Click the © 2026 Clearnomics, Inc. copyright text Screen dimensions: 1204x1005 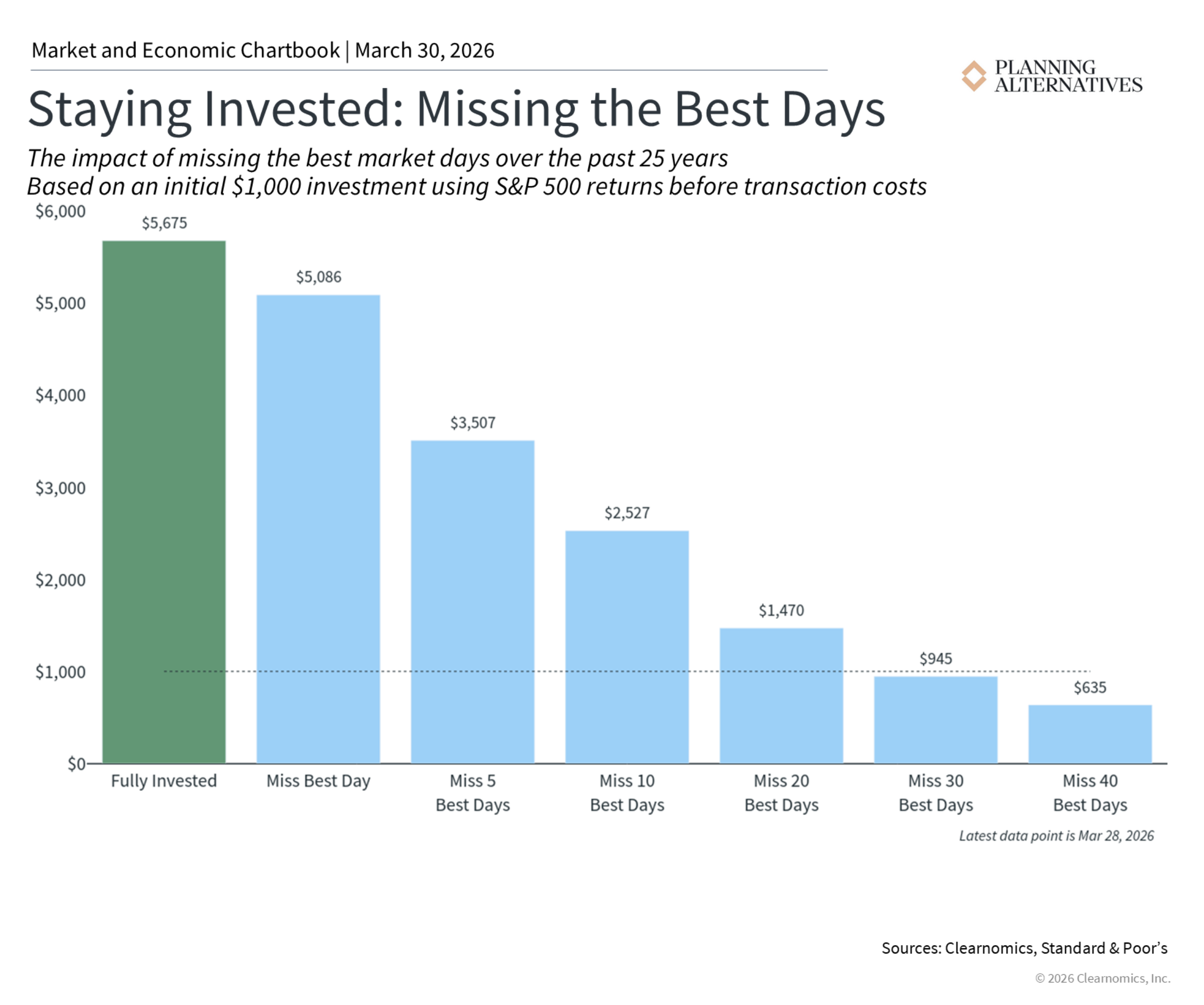tap(1102, 979)
